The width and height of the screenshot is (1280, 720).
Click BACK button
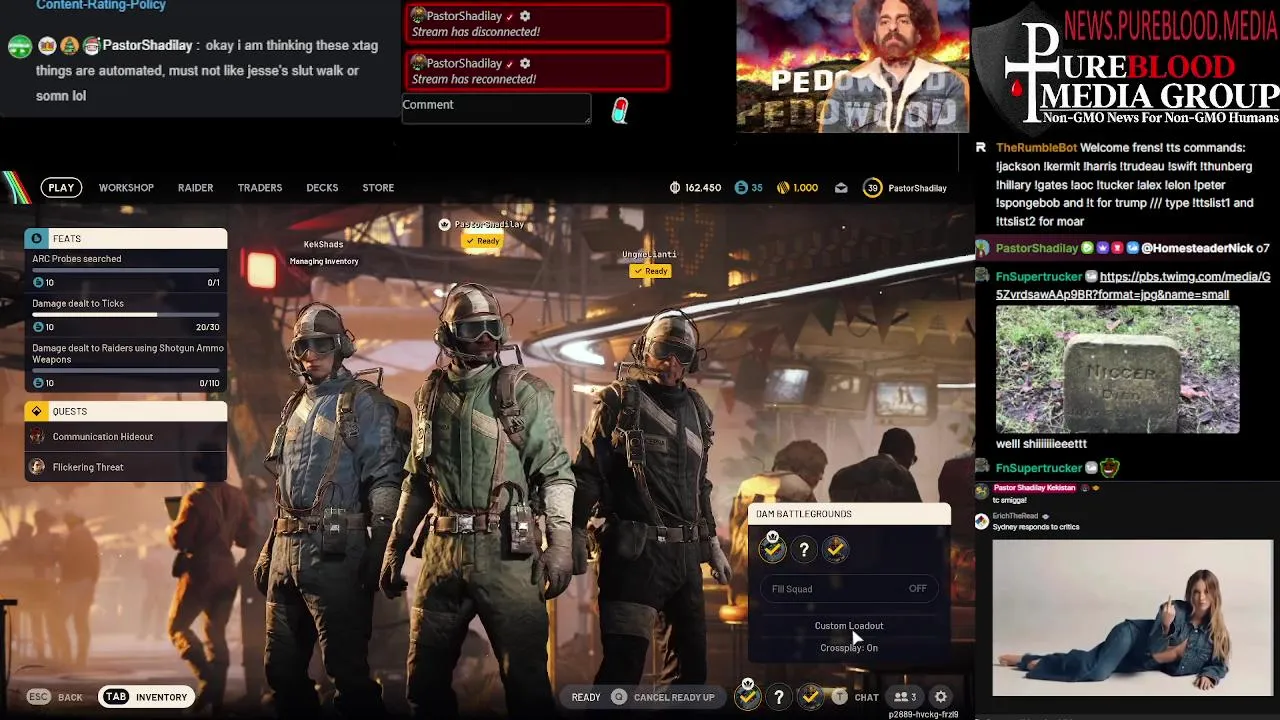[70, 697]
